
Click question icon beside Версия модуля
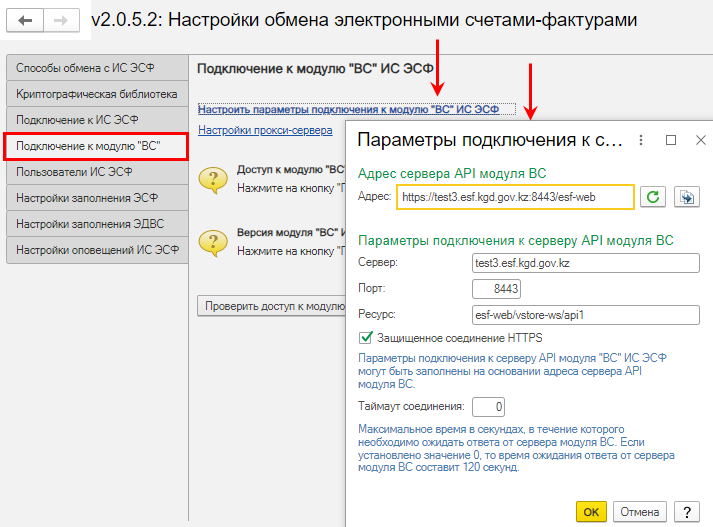coord(213,243)
